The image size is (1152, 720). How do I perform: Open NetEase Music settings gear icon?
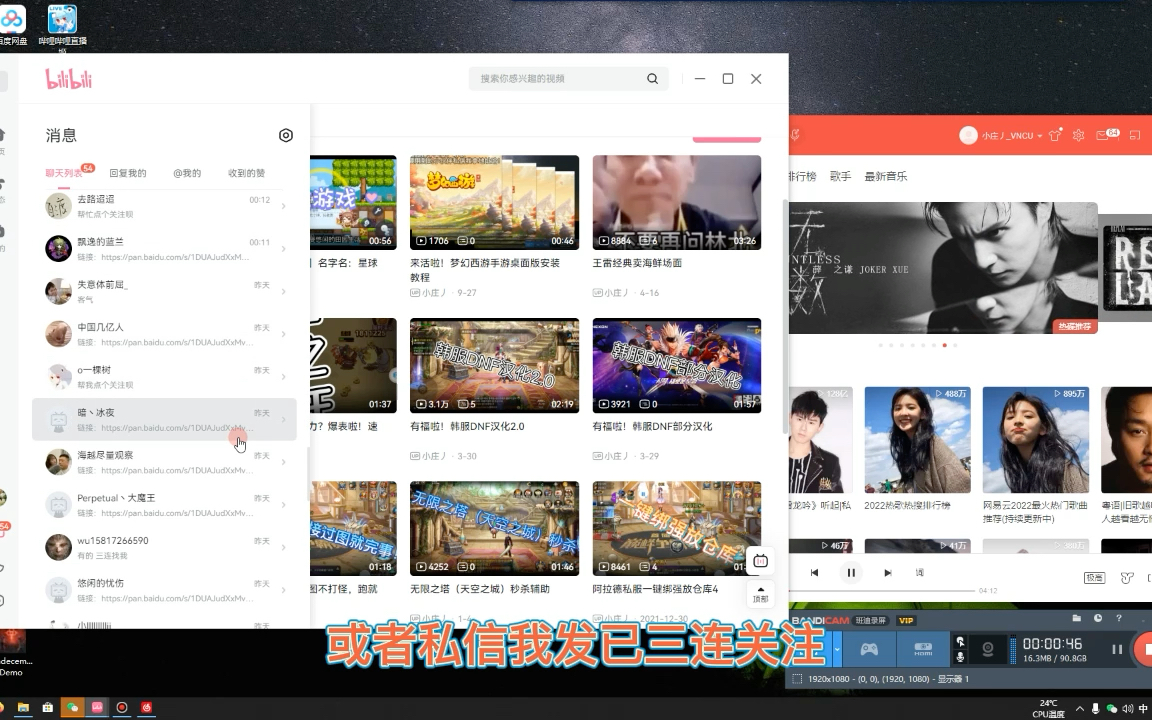pyautogui.click(x=1078, y=135)
